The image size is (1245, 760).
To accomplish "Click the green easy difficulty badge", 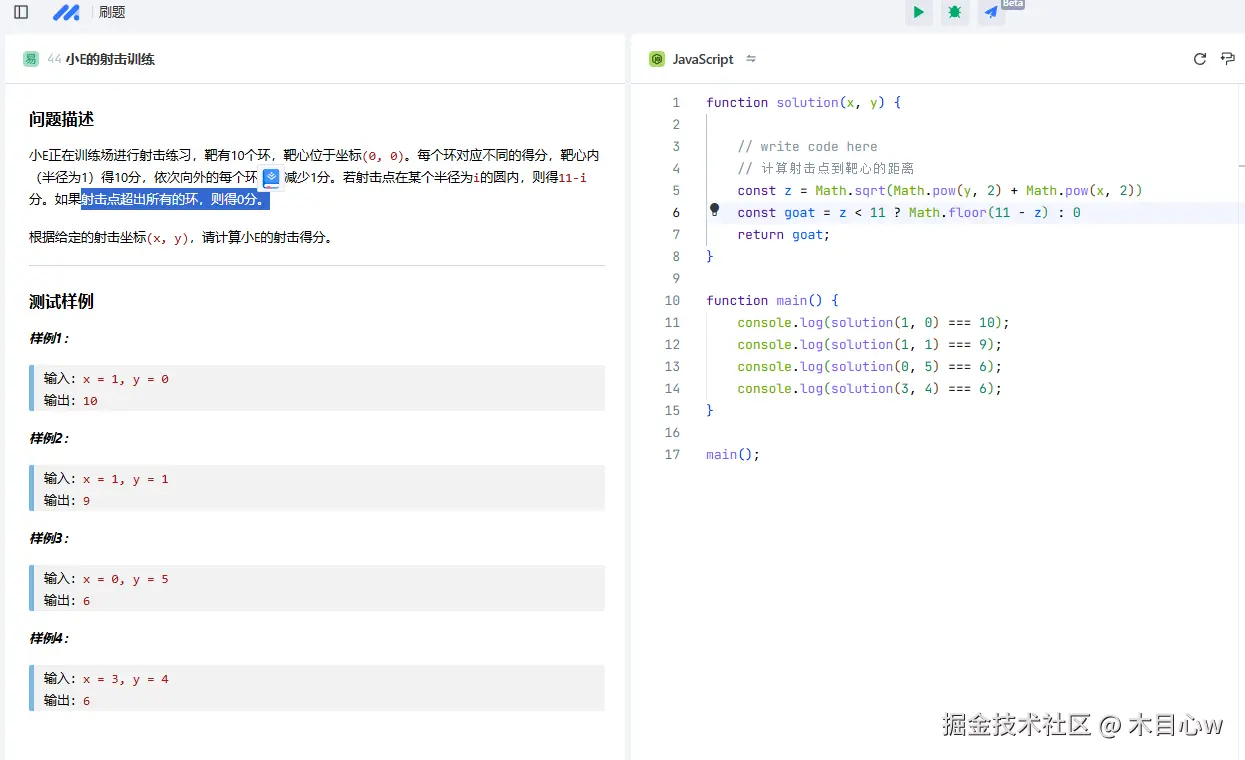I will tap(31, 59).
